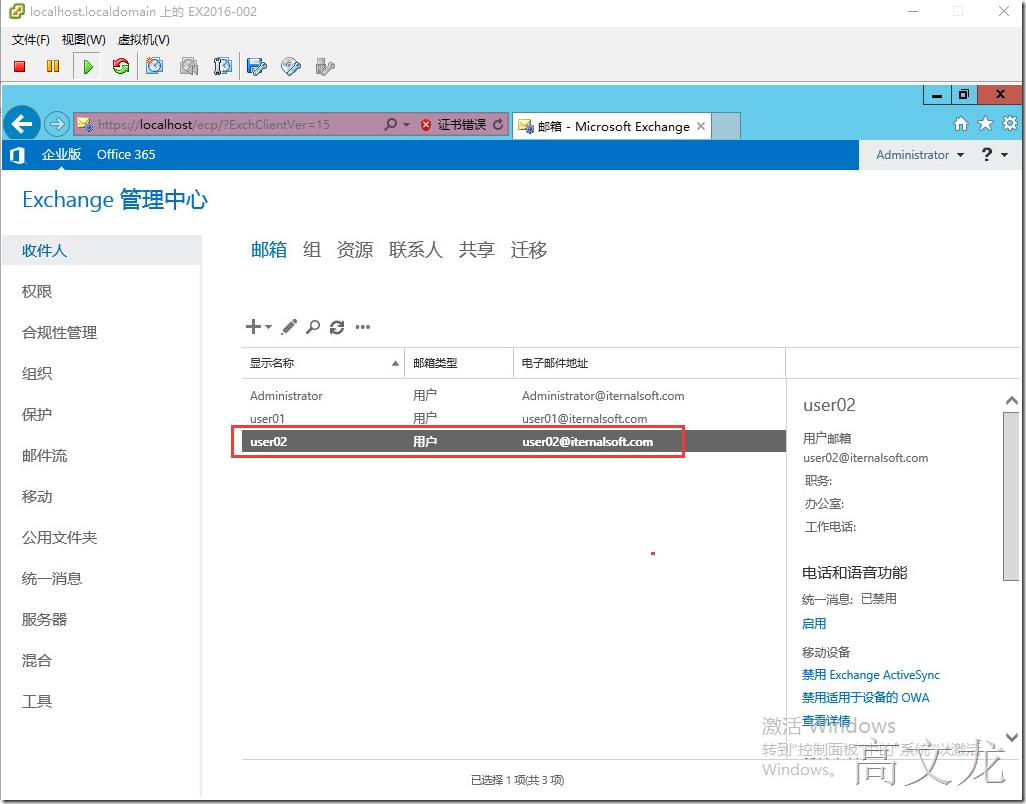Open 权限 in the sidebar
The height and width of the screenshot is (804, 1026).
pos(37,291)
